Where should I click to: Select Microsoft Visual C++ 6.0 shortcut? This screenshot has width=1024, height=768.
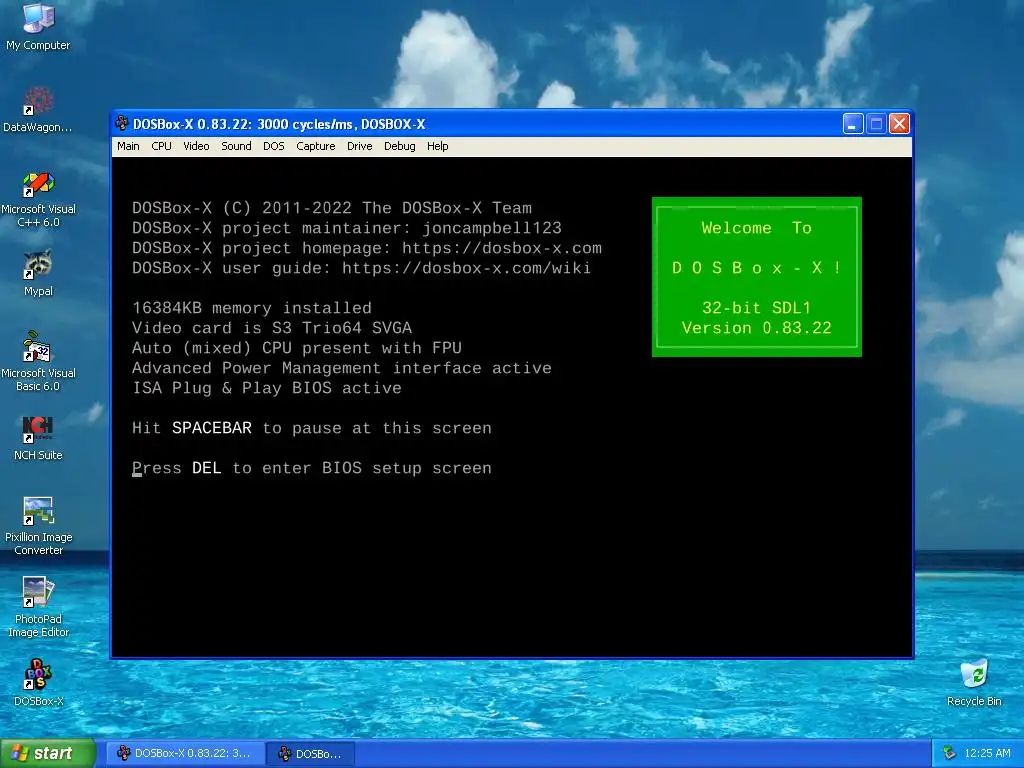point(38,199)
